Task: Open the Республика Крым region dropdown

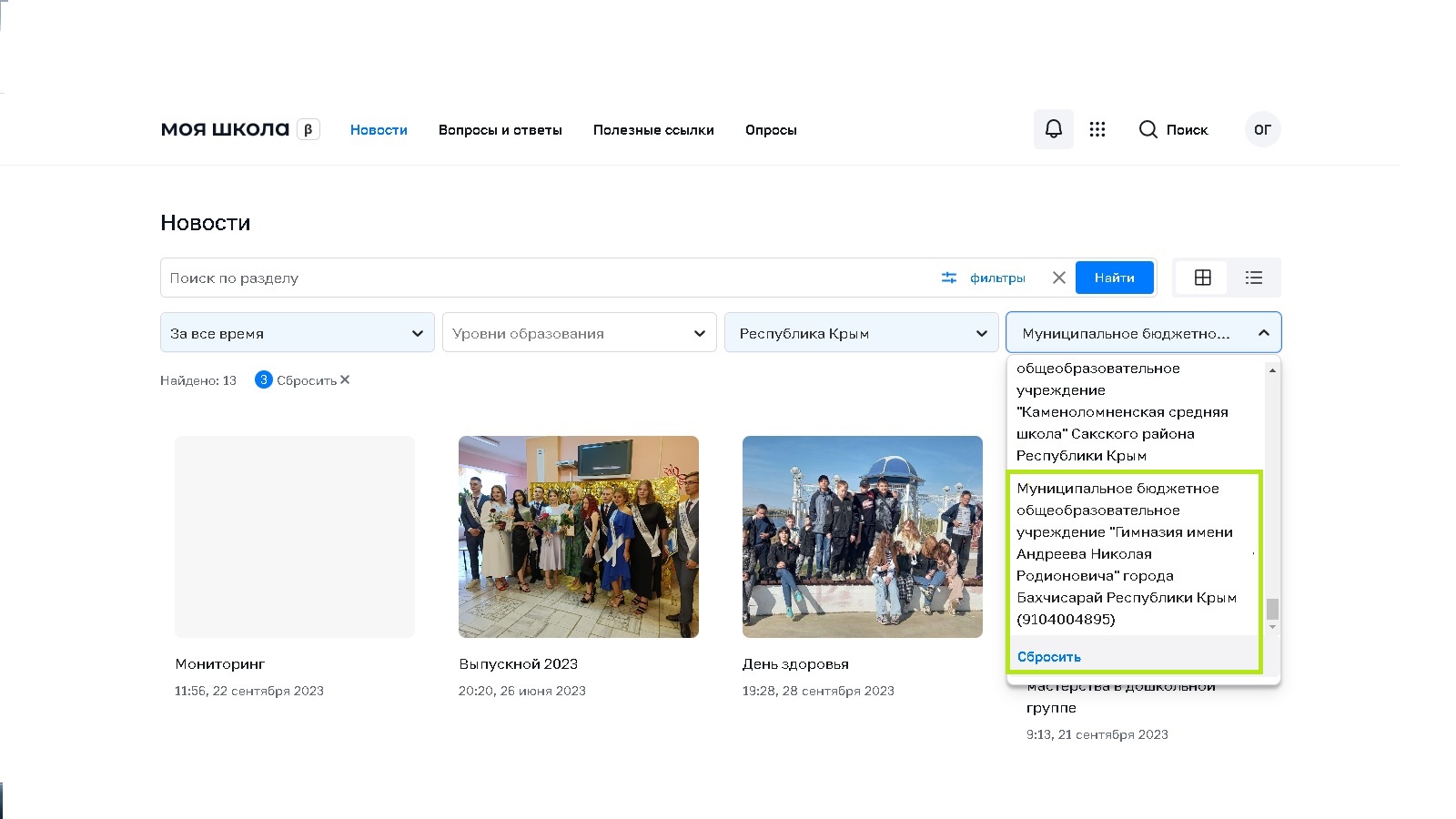Action: 861,333
